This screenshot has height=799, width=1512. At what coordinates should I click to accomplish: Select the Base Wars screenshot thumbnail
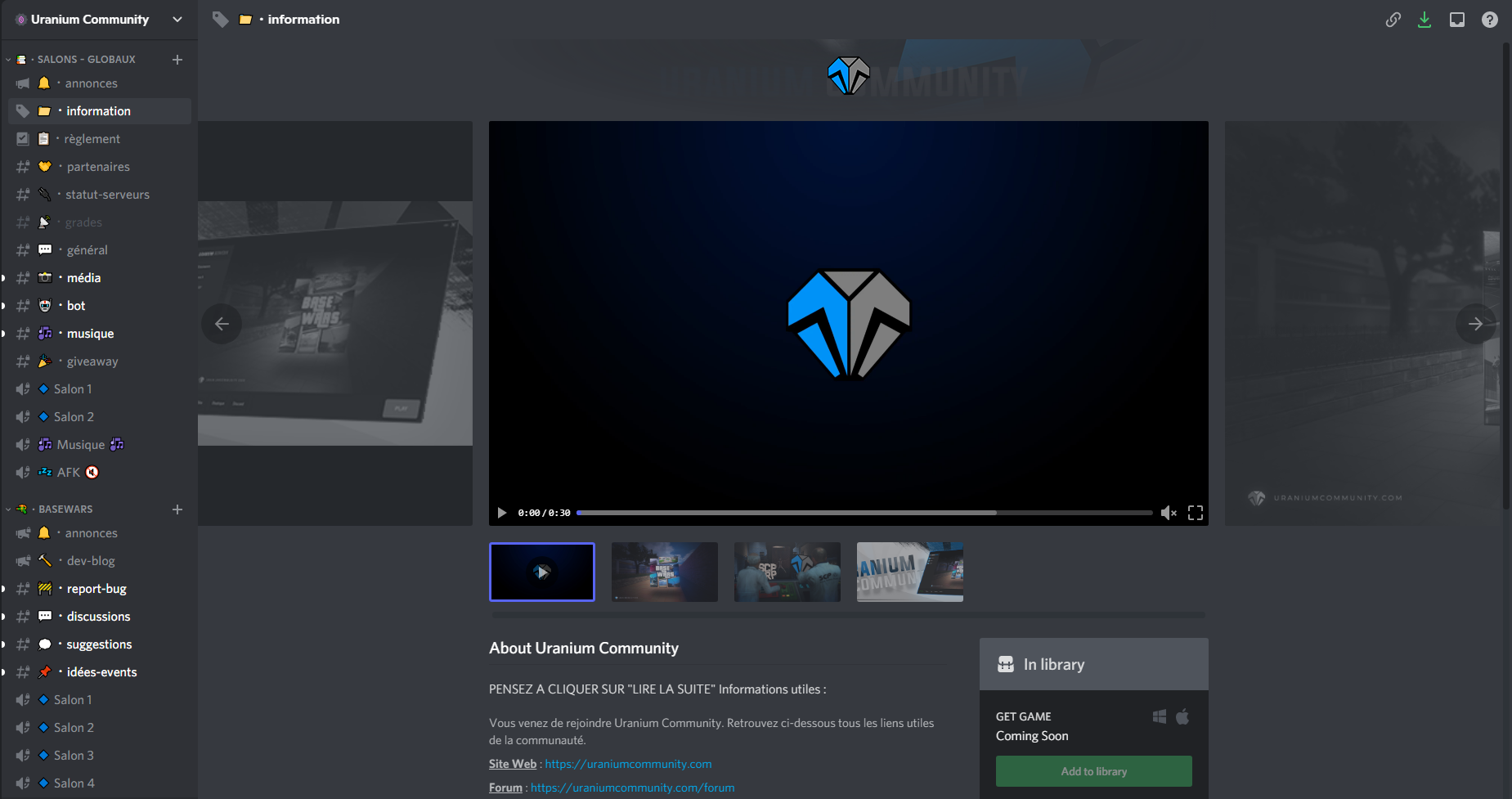665,572
